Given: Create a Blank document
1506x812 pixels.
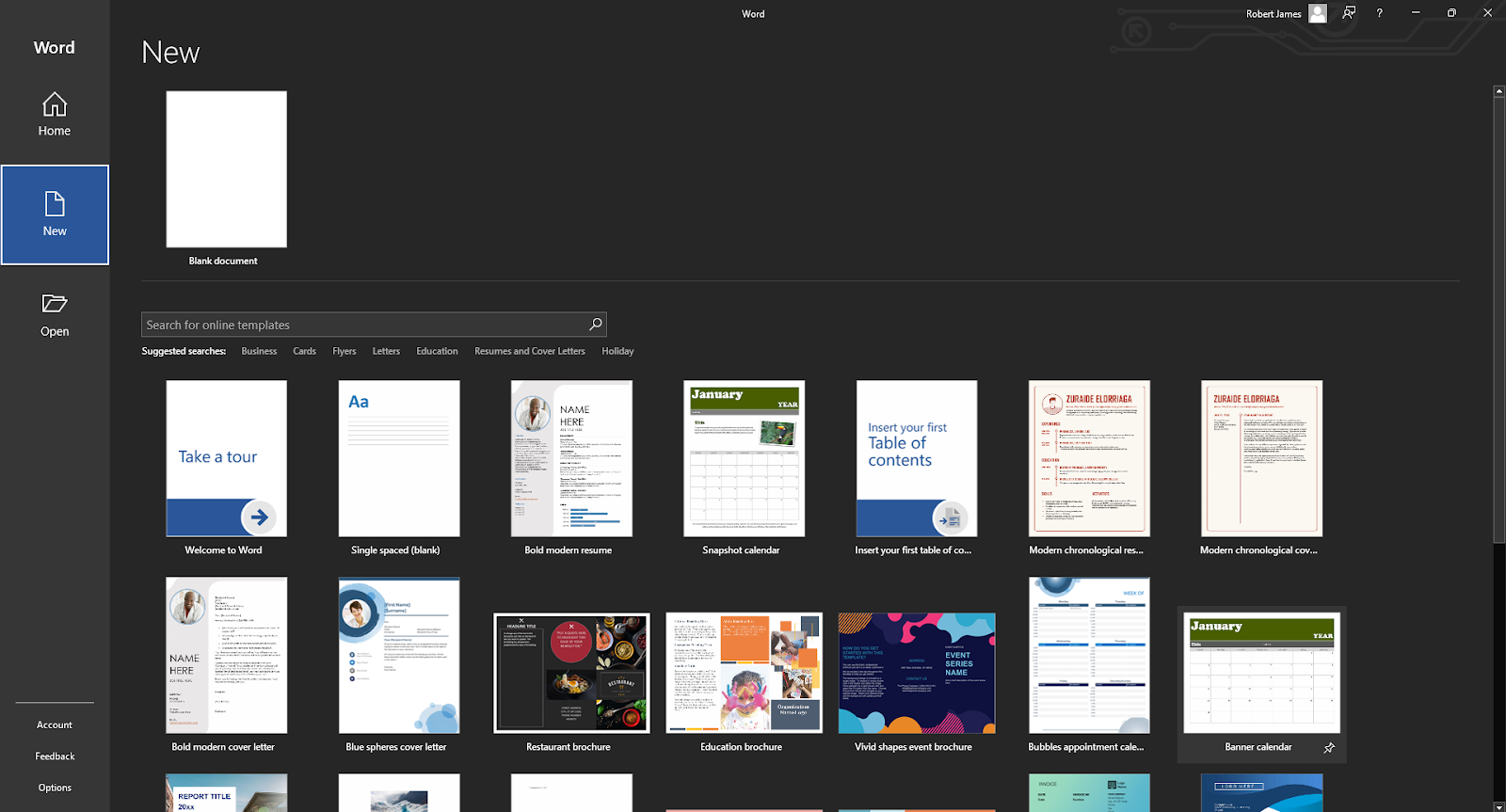Looking at the screenshot, I should coord(226,169).
